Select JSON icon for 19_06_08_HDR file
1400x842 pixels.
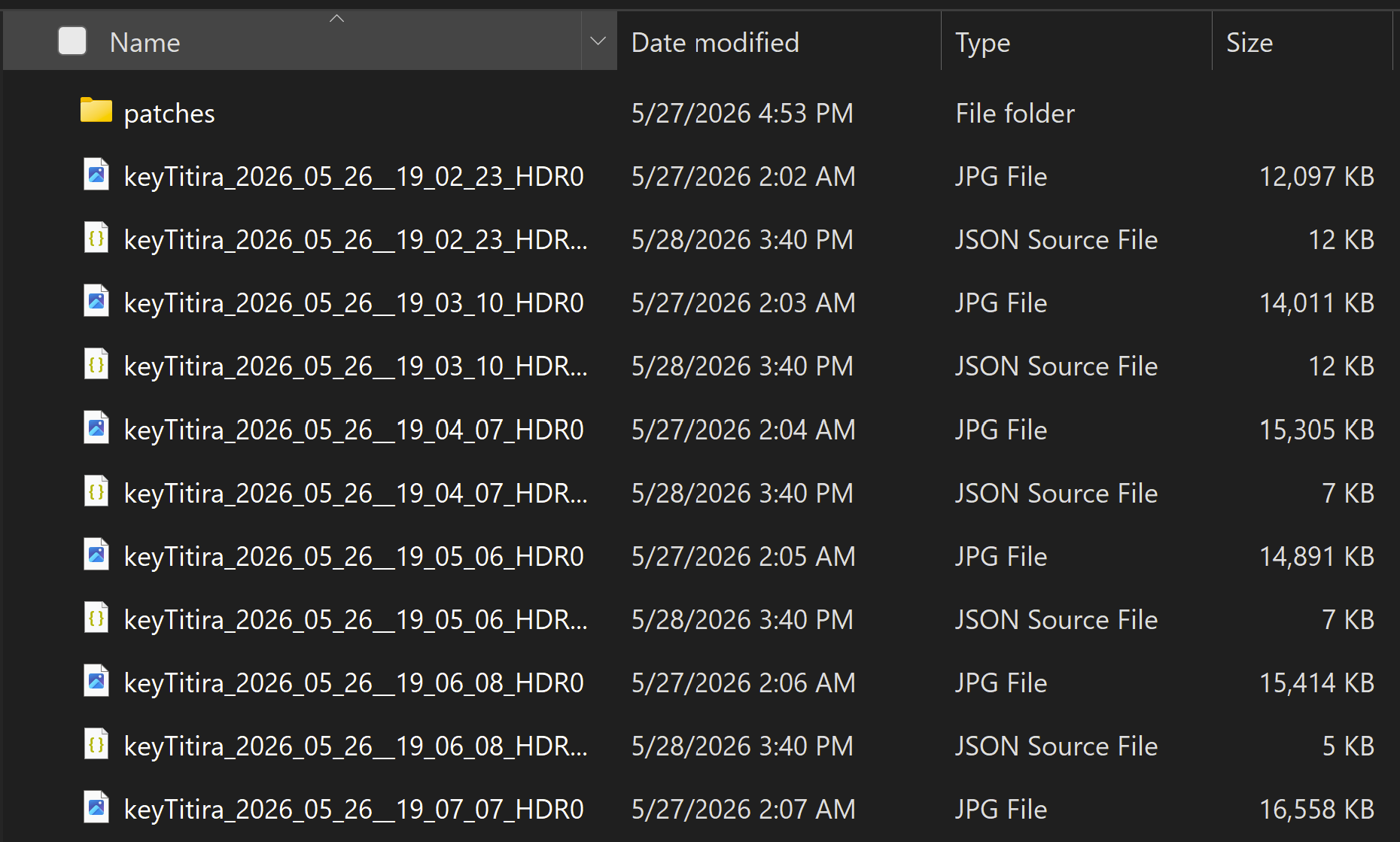(96, 744)
